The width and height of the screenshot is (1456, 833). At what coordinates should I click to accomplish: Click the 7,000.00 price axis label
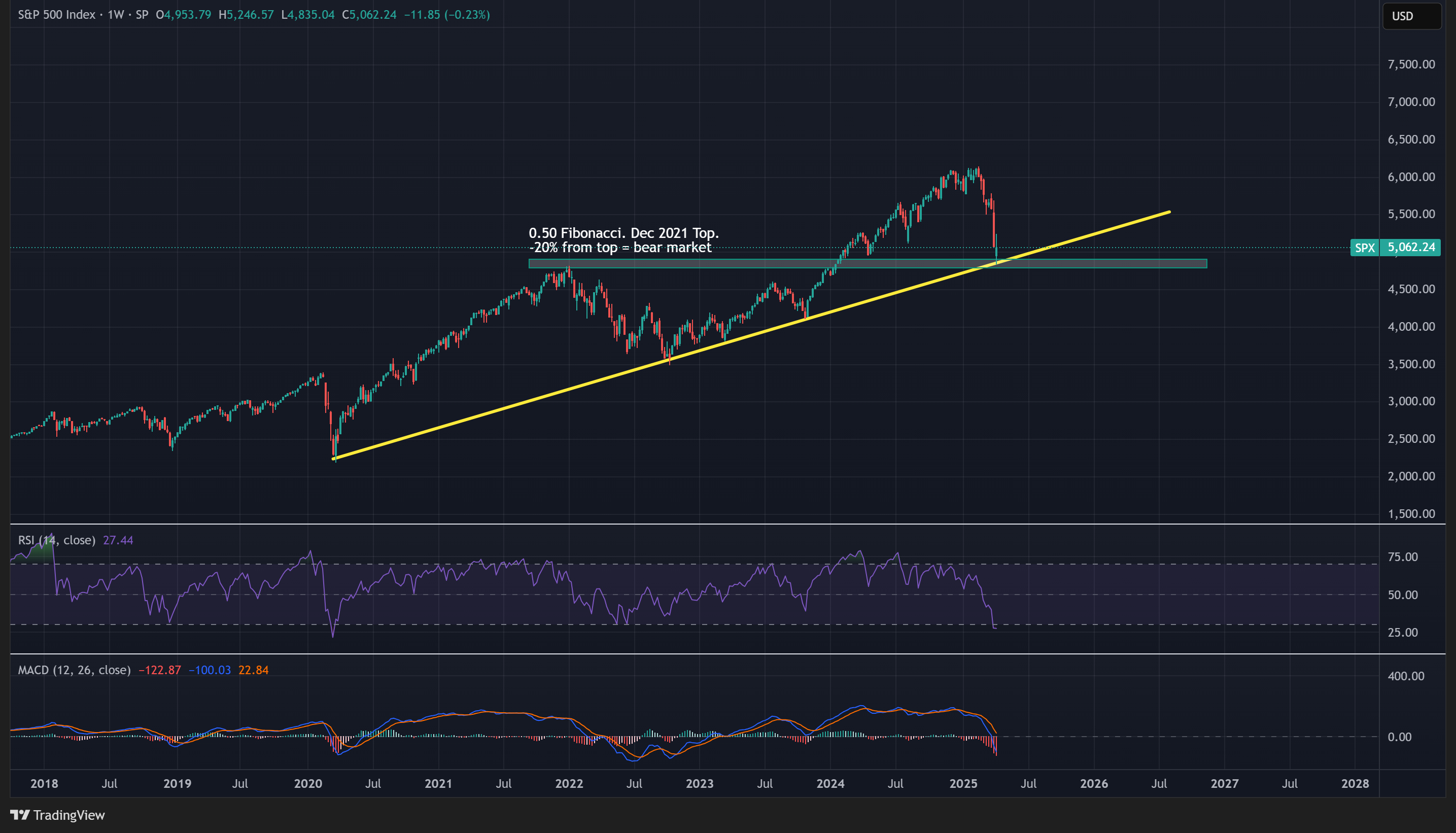[x=1411, y=102]
